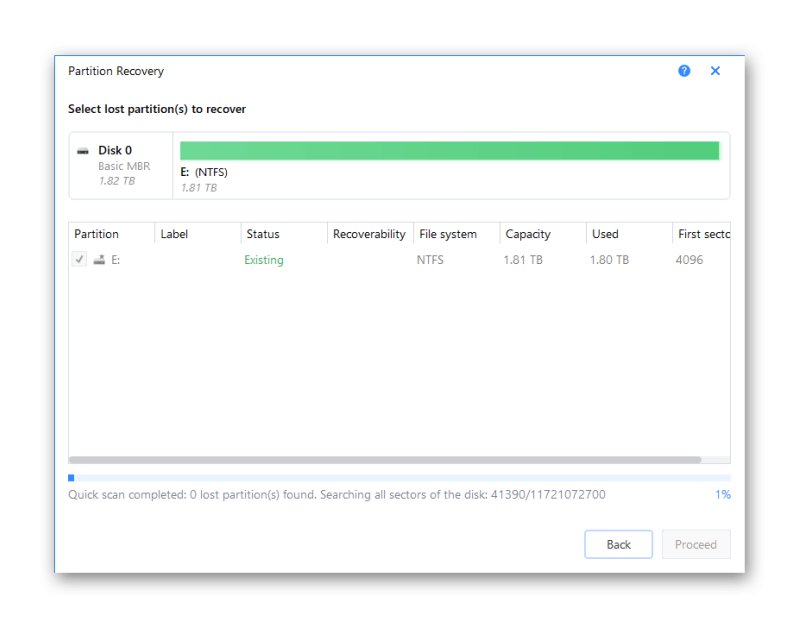This screenshot has width=800, height=628.
Task: Click the Partition column header
Action: click(111, 234)
